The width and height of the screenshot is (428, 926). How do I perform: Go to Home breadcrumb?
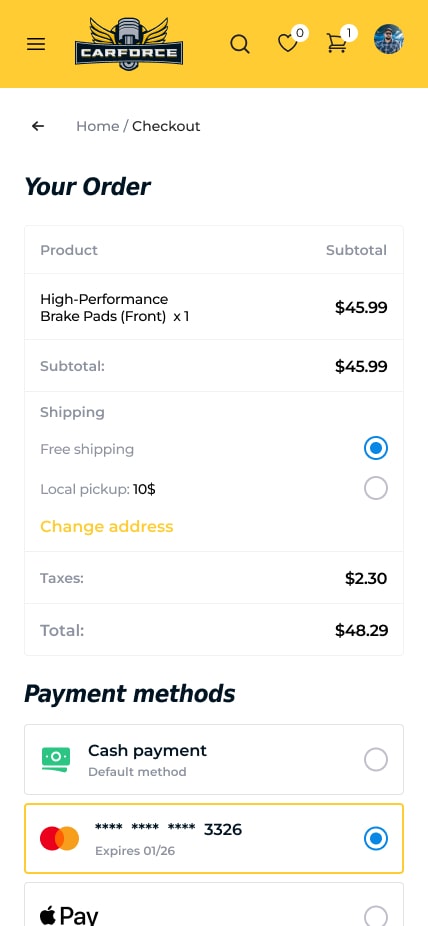click(97, 126)
